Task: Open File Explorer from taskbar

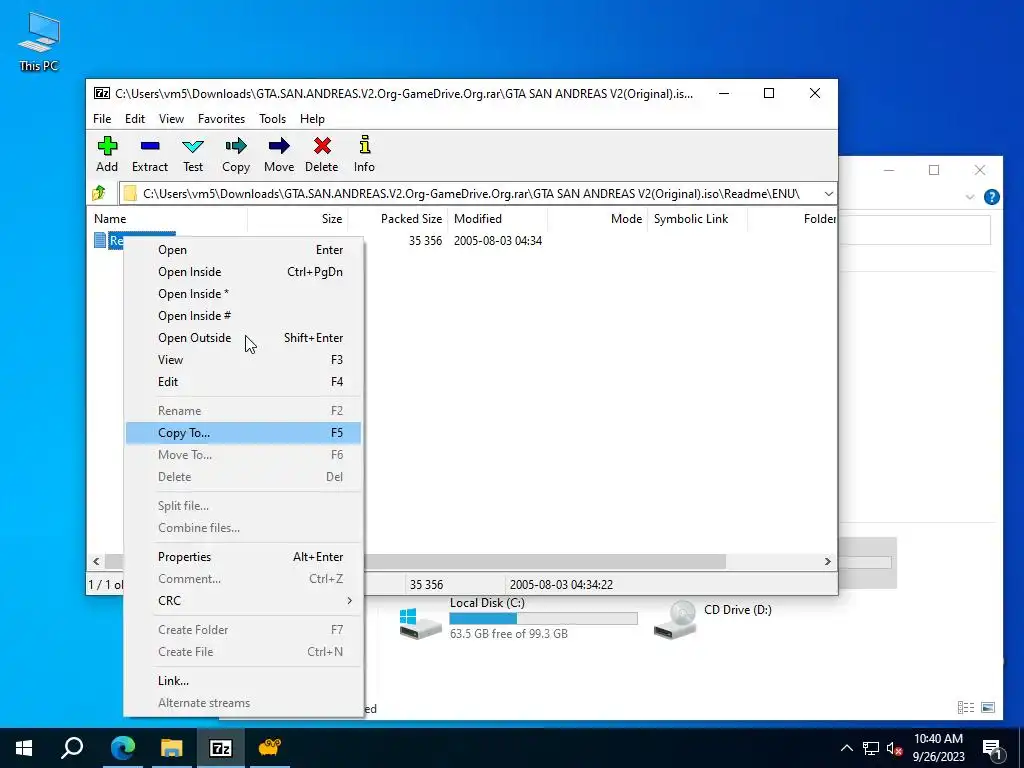Action: 171,748
